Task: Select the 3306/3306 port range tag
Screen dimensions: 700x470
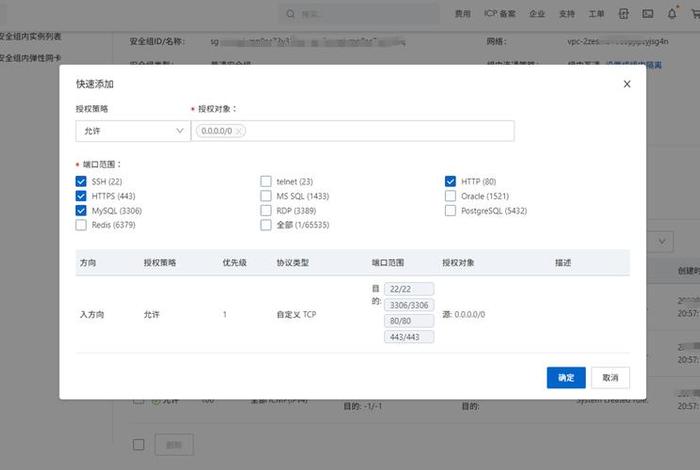Action: 409,305
